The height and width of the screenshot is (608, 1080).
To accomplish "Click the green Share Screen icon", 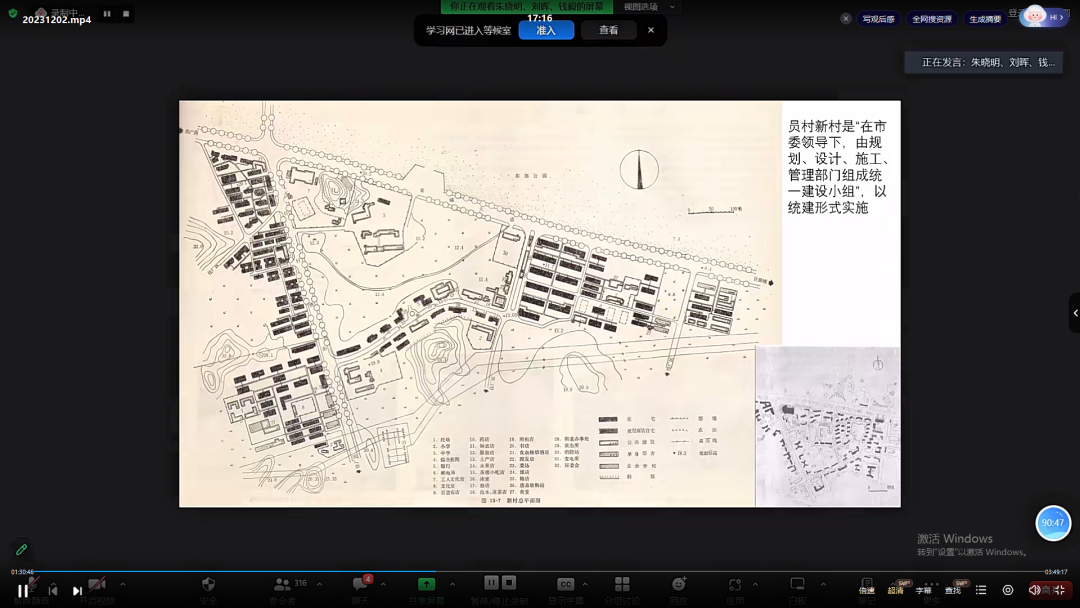I will click(426, 585).
